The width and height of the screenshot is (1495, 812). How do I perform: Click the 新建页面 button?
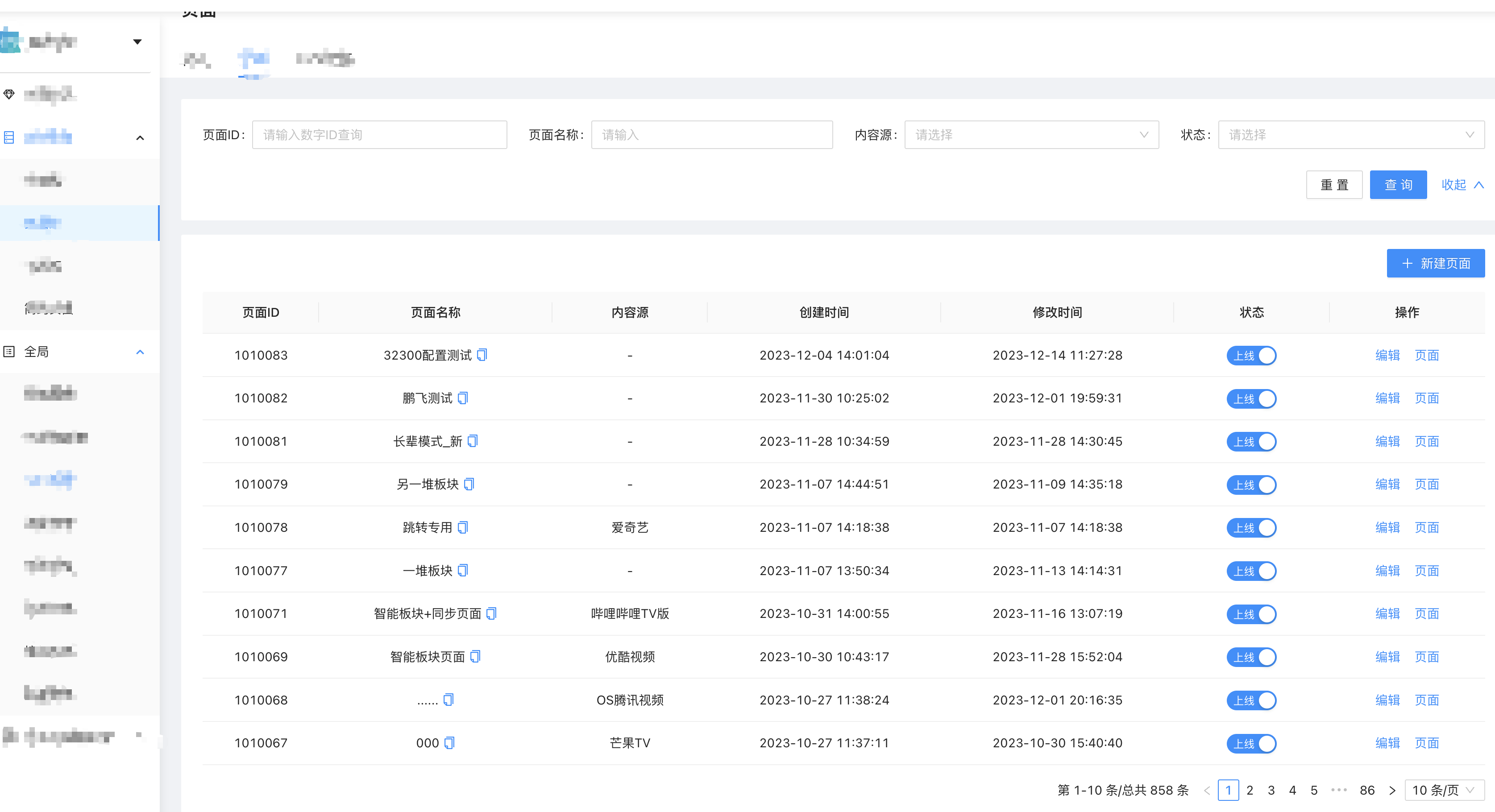[x=1435, y=263]
